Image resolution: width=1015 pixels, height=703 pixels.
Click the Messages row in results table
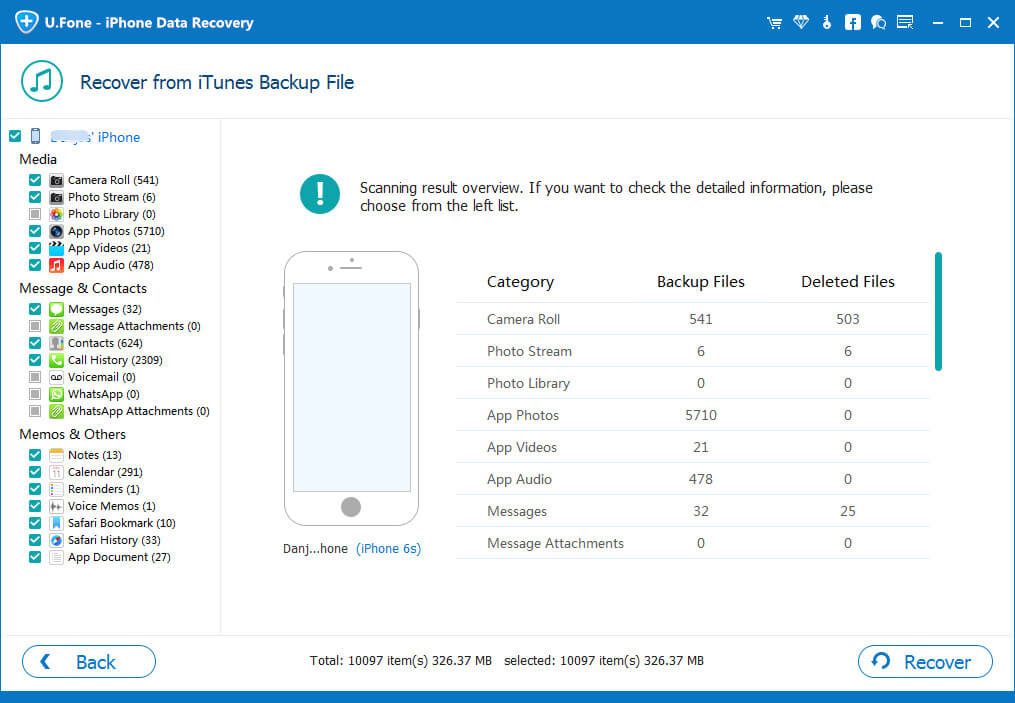coord(693,511)
